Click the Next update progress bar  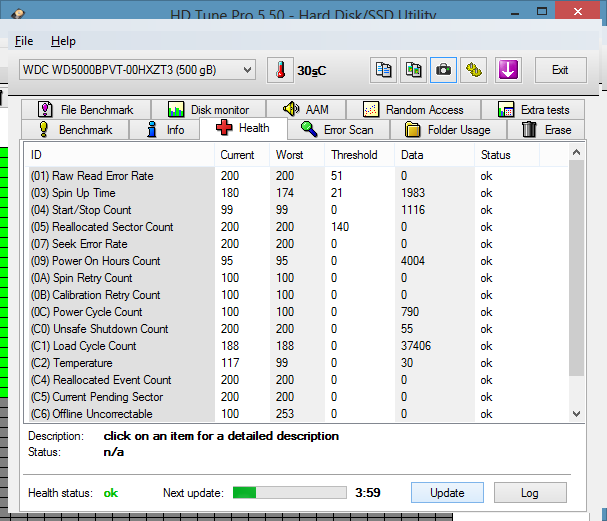click(290, 493)
